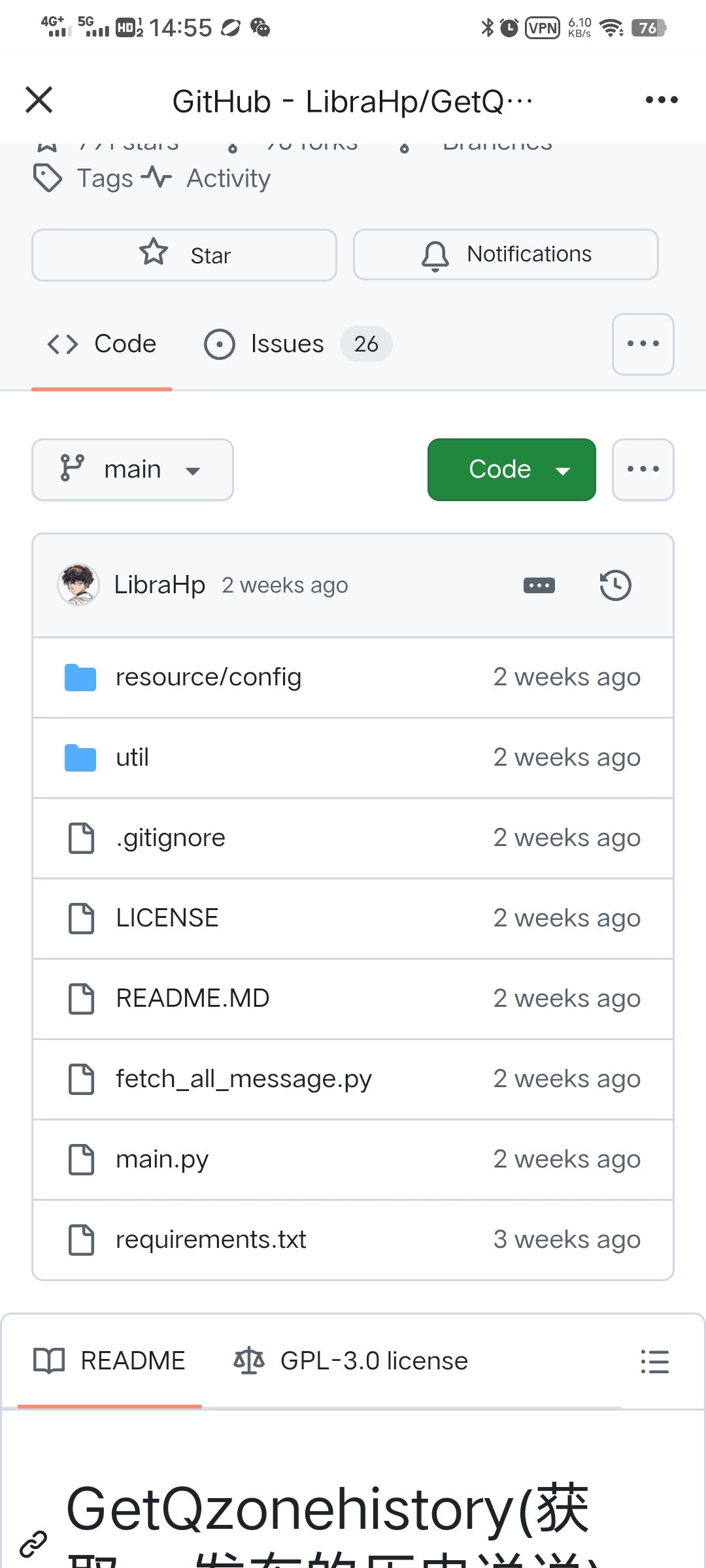Tap the VPN status icon

[x=543, y=28]
